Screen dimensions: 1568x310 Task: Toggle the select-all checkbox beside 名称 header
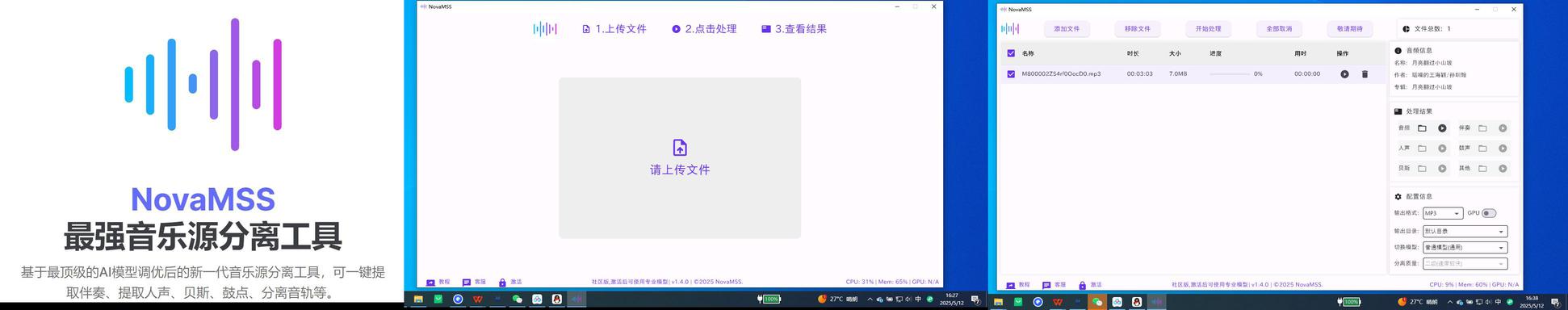tap(1011, 53)
